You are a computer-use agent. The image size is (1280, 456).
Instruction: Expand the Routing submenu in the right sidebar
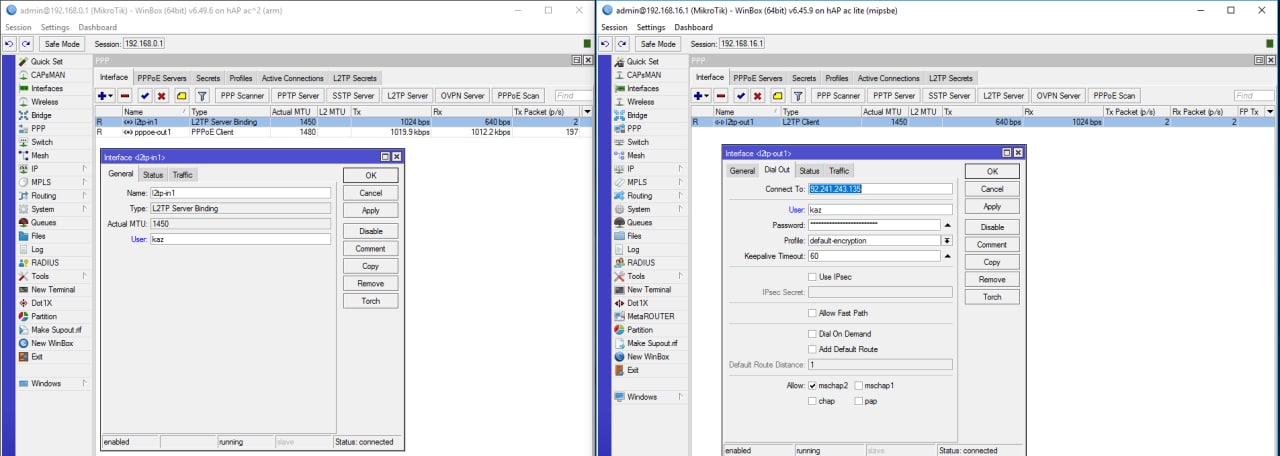(x=679, y=196)
